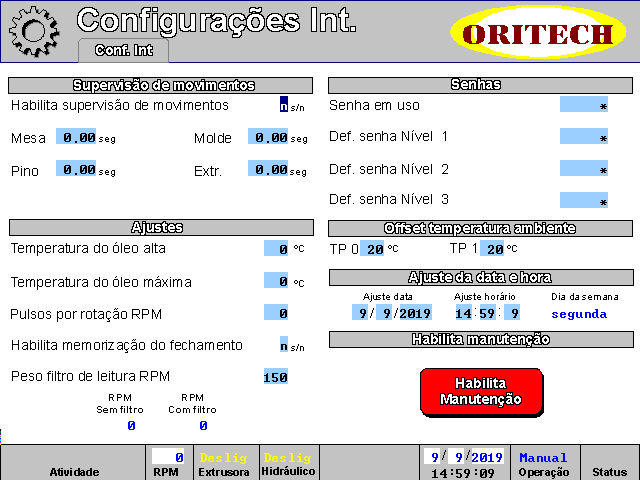
Task: Define the senha Nível 2 field
Action: [x=584, y=170]
